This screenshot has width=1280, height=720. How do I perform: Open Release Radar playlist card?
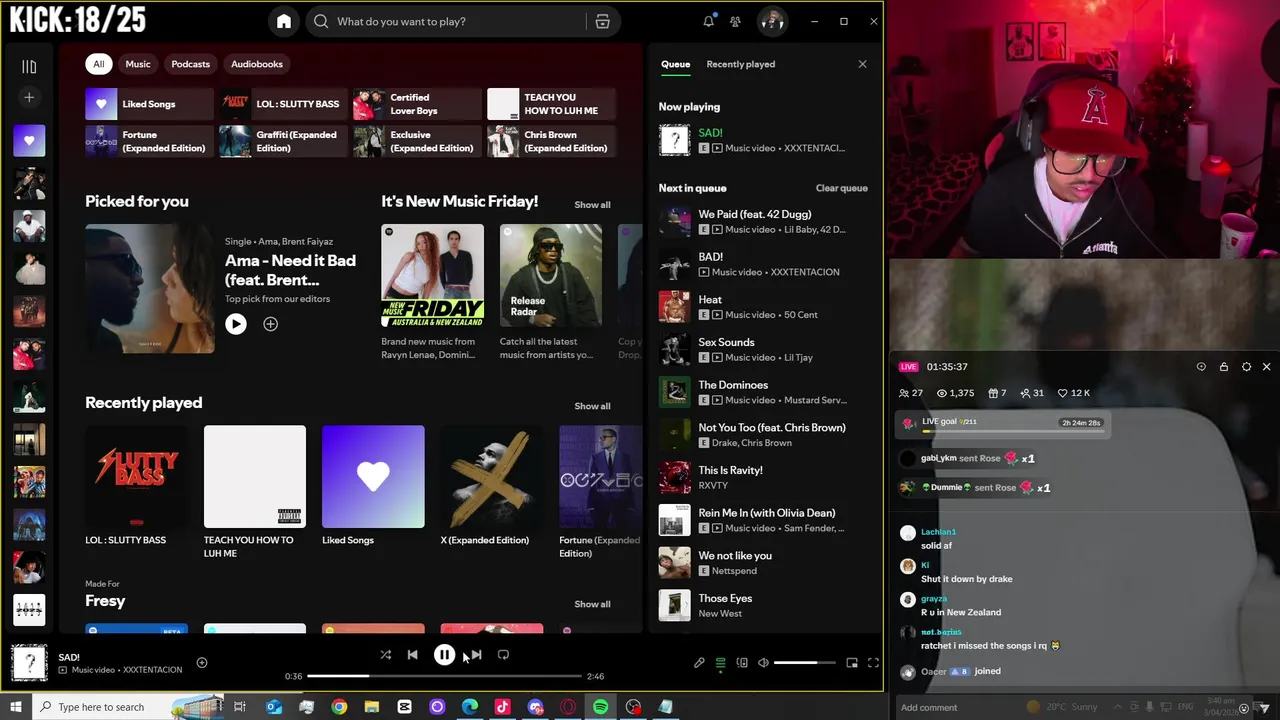(551, 292)
